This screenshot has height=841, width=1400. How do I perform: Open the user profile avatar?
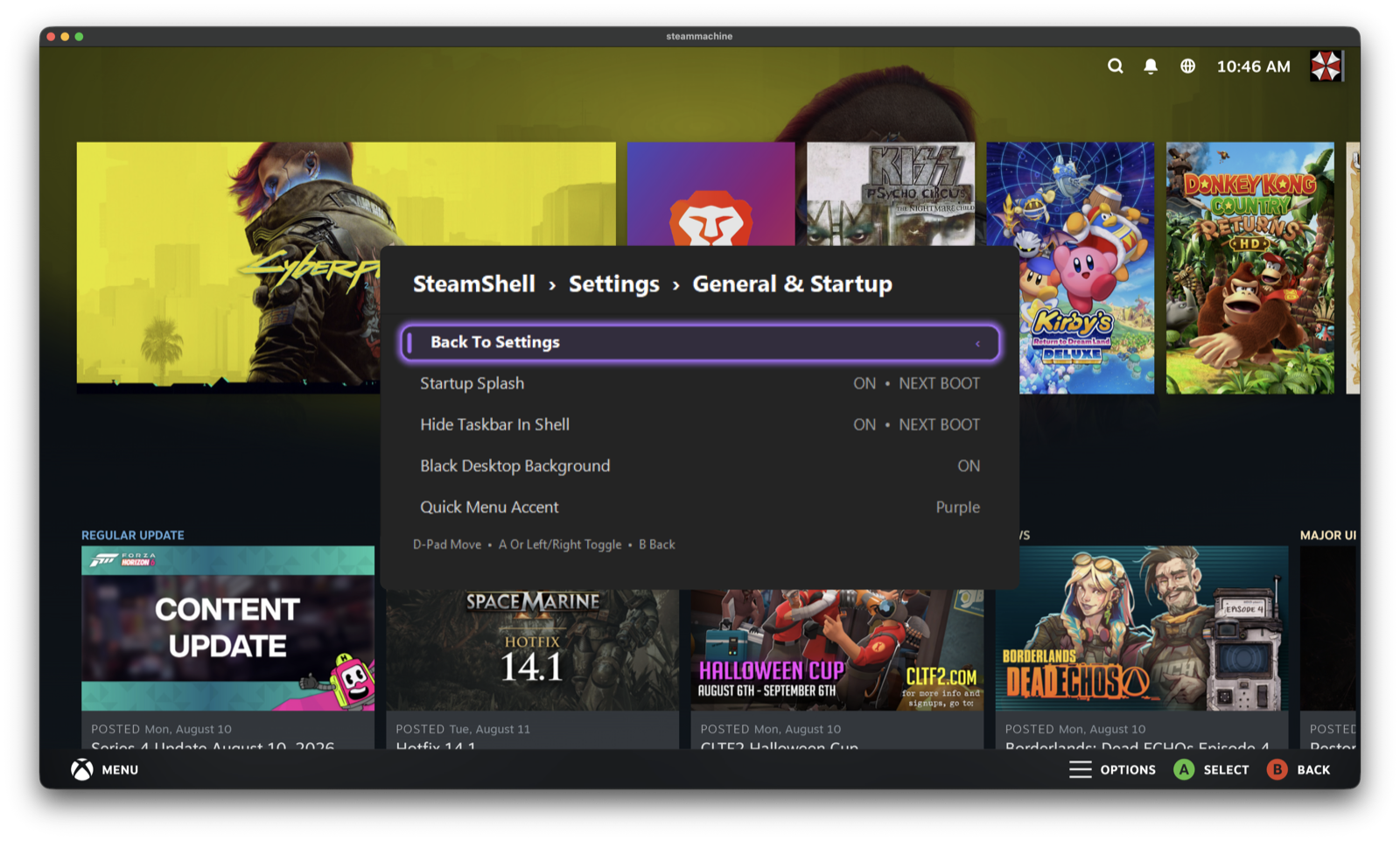(x=1326, y=67)
